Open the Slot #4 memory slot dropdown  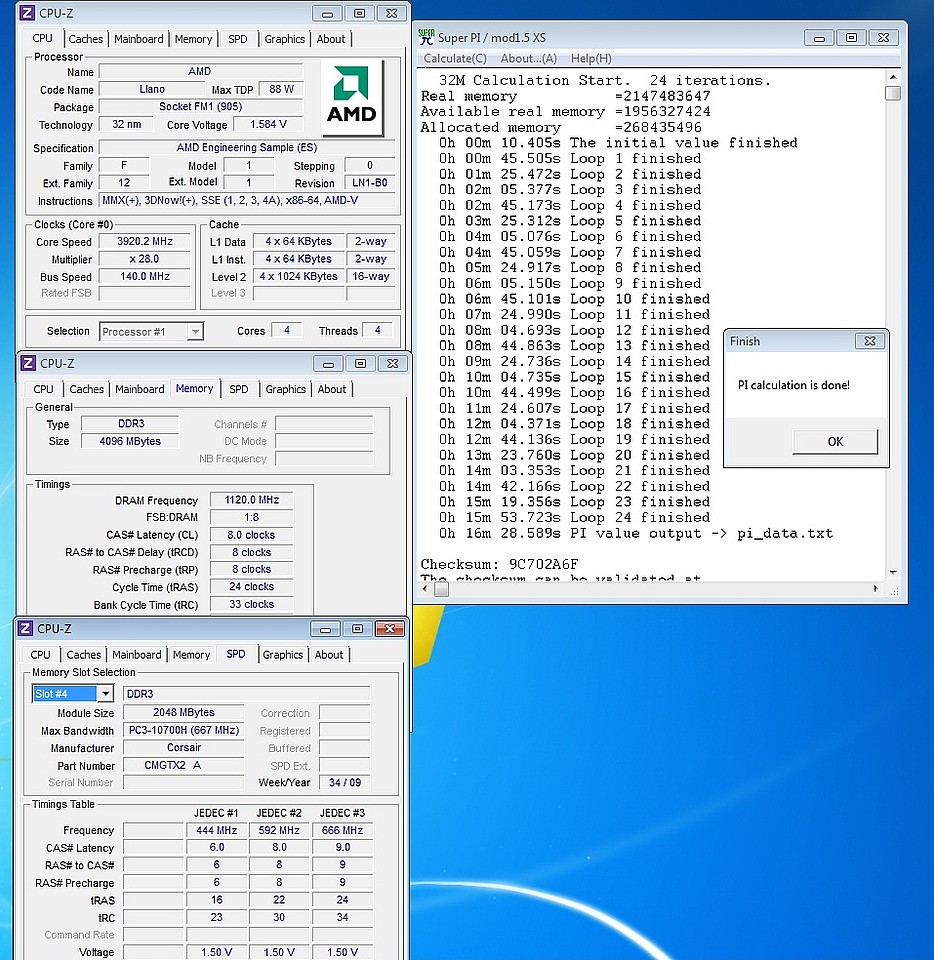click(106, 694)
